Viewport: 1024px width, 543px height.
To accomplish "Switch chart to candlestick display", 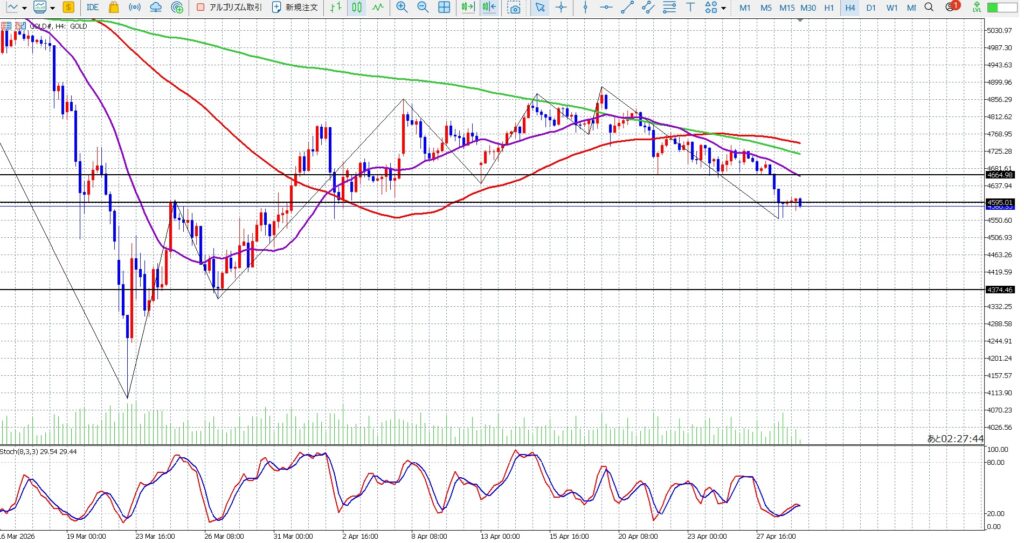I will point(357,8).
